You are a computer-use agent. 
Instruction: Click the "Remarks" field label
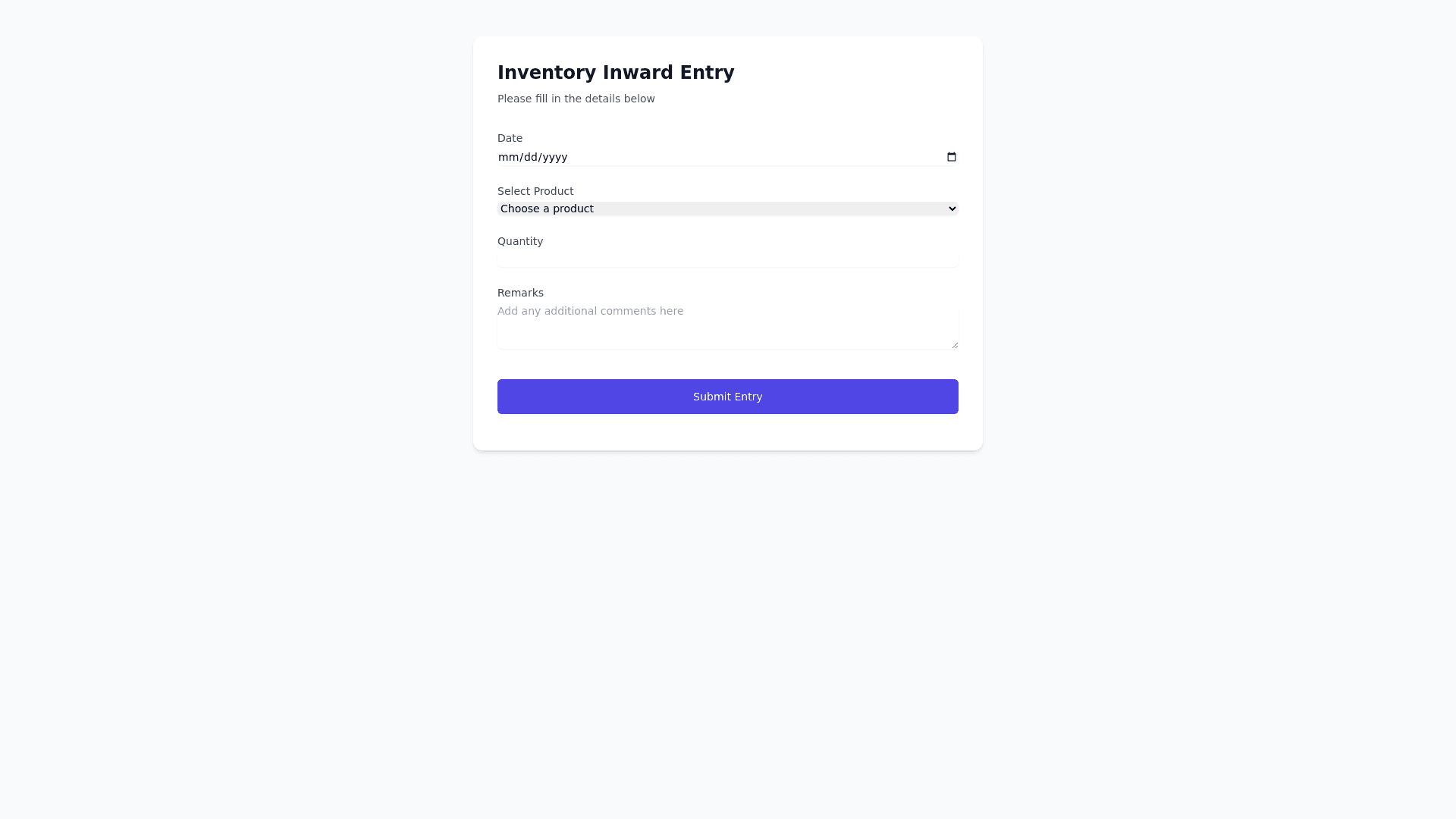click(519, 293)
